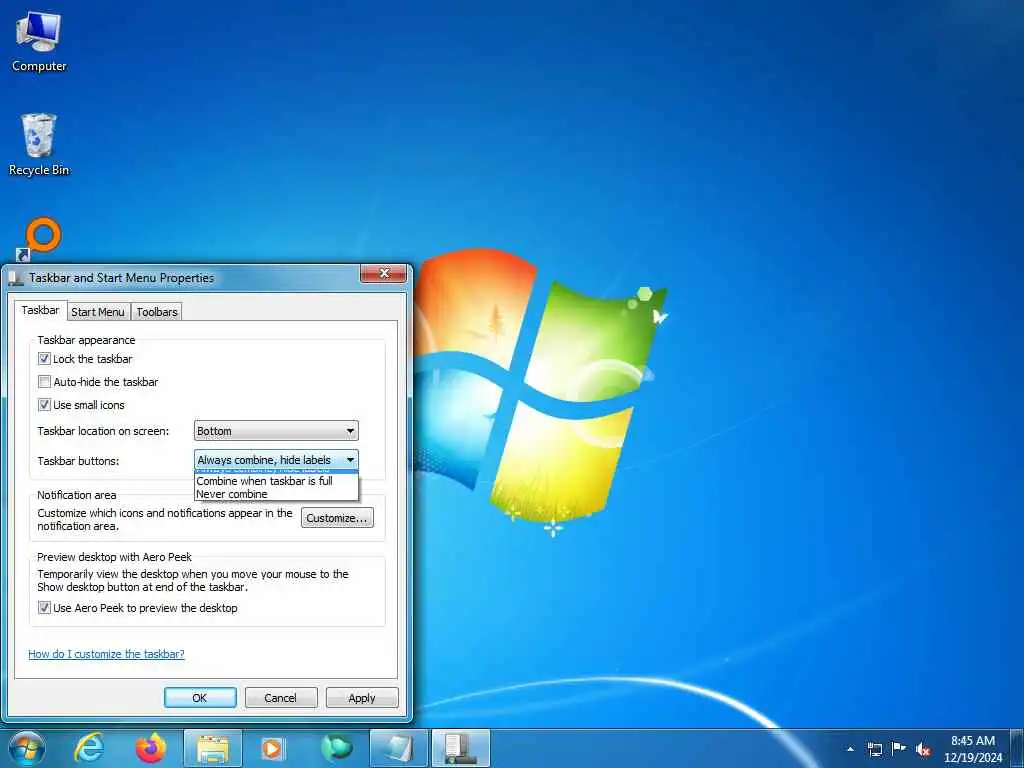Open the Windows Start orb
Image resolution: width=1024 pixels, height=768 pixels.
(26, 748)
